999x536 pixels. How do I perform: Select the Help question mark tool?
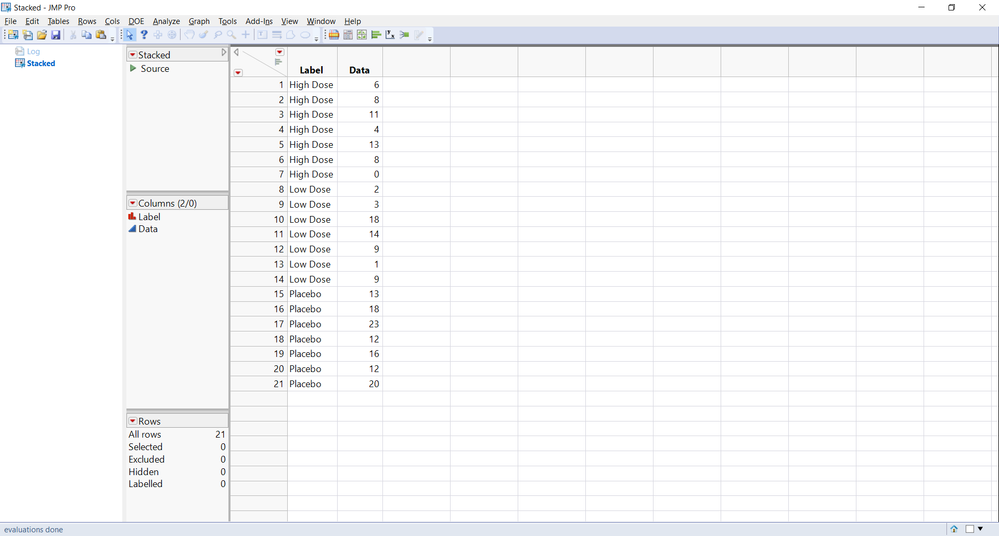[144, 35]
